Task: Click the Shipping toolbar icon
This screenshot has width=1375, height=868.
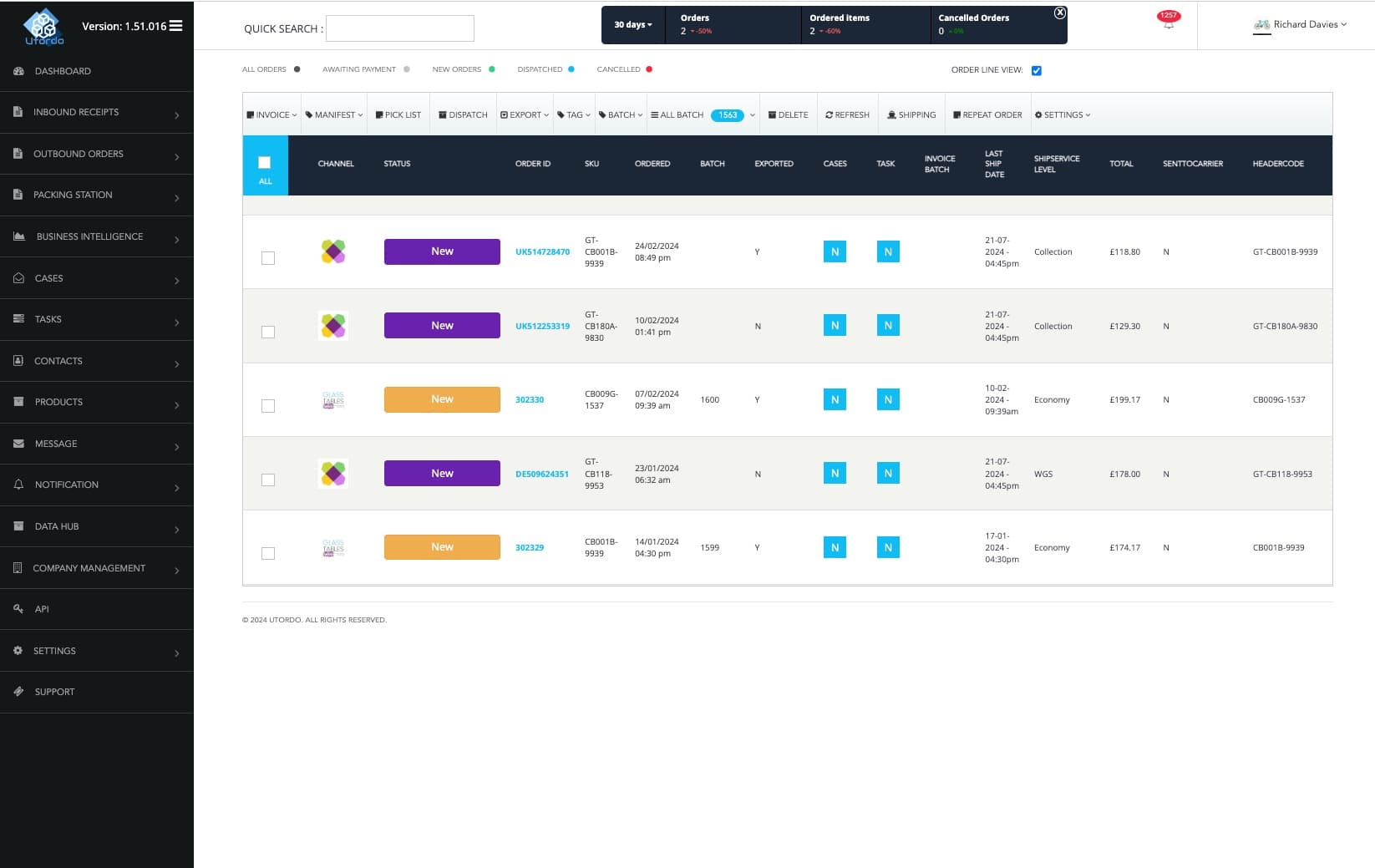Action: pos(890,114)
